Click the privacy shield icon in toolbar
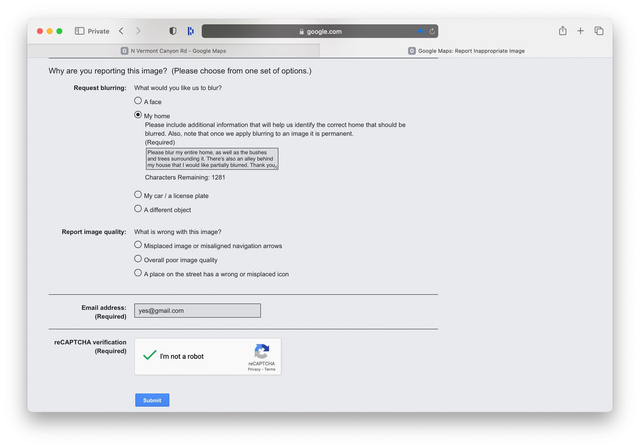The height and width of the screenshot is (448, 640). [173, 31]
